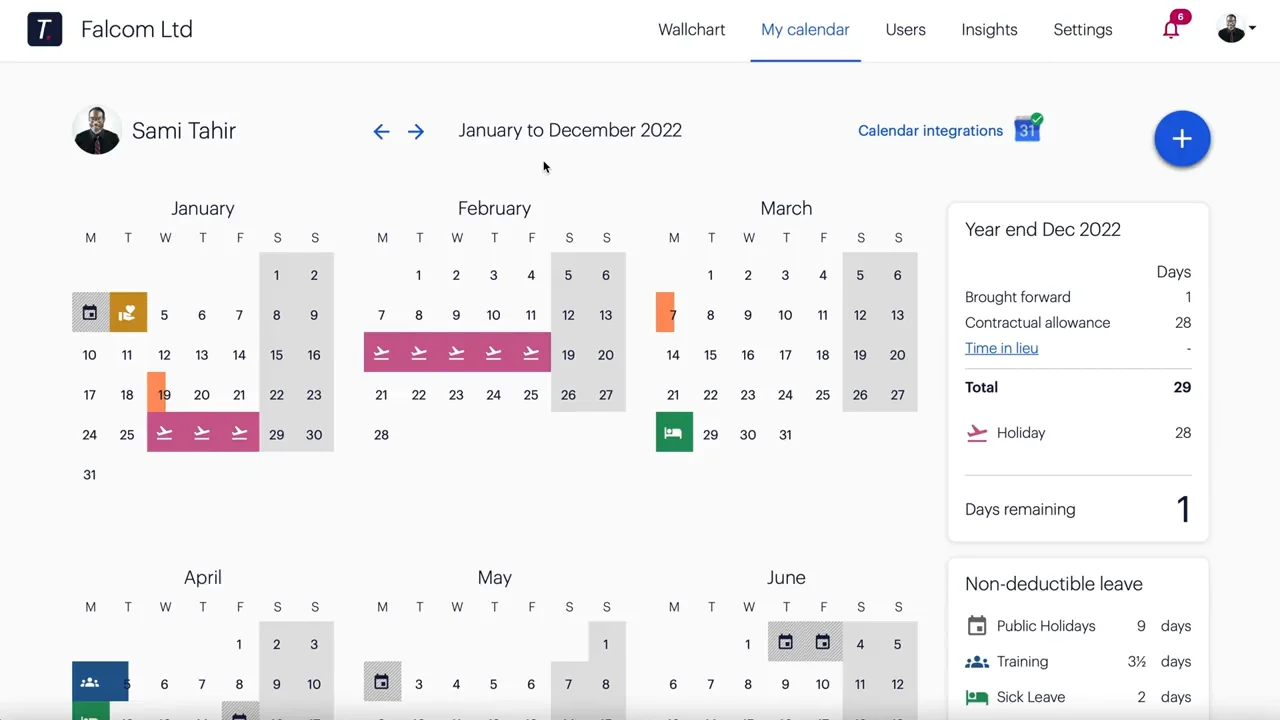Click the orange leave icon on January 4
This screenshot has height=720, width=1280.
click(127, 313)
